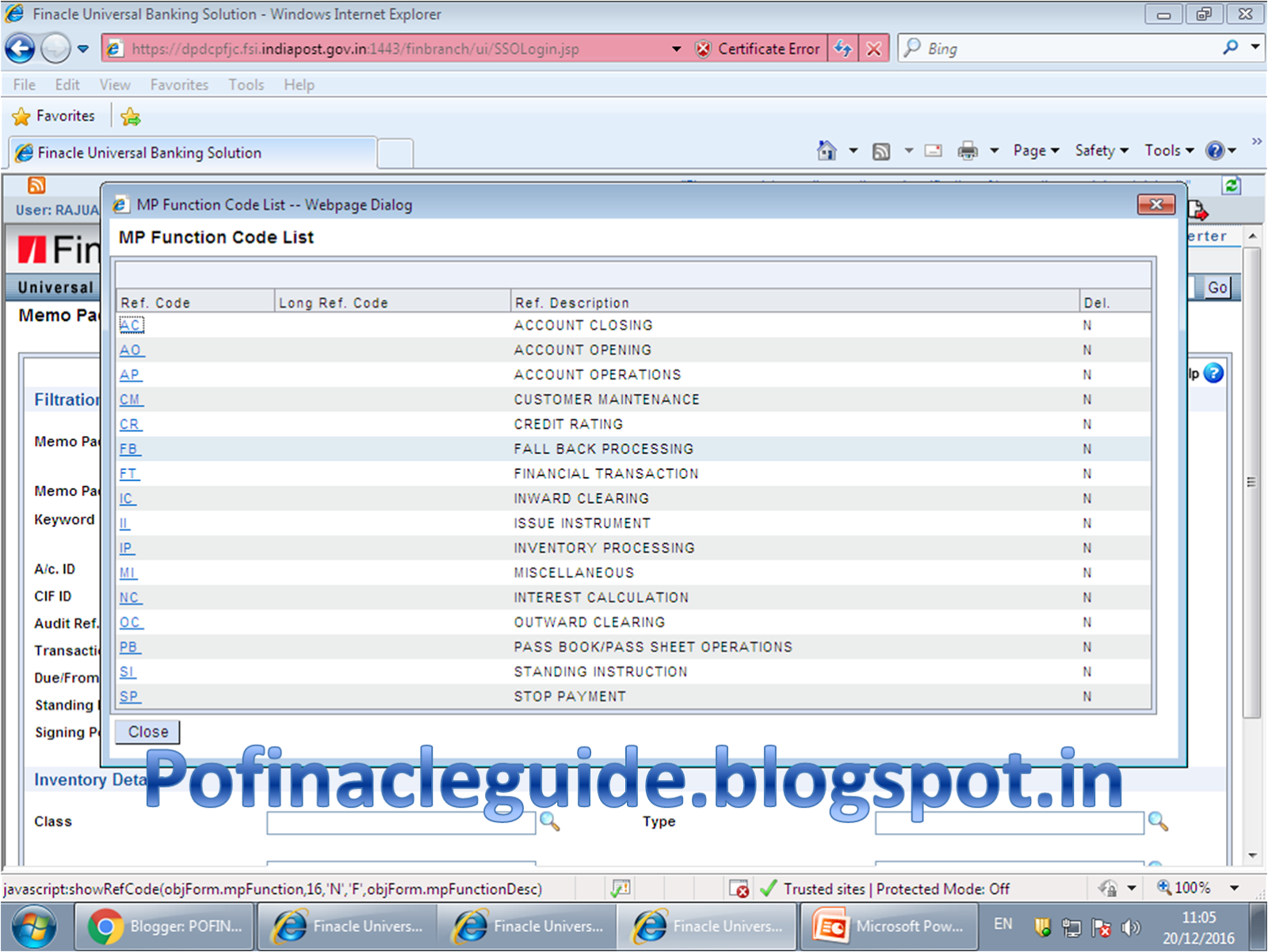Click inside the Bing search box

[1030, 48]
